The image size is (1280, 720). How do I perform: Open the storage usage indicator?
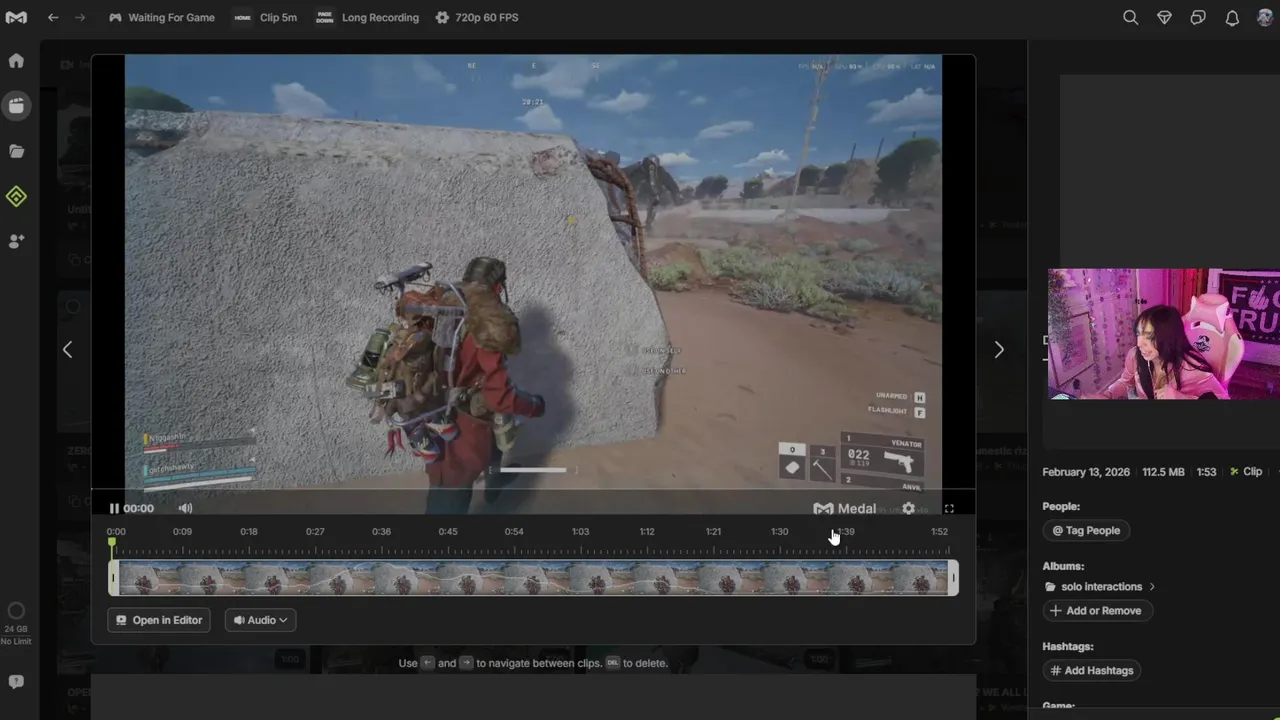click(x=16, y=622)
